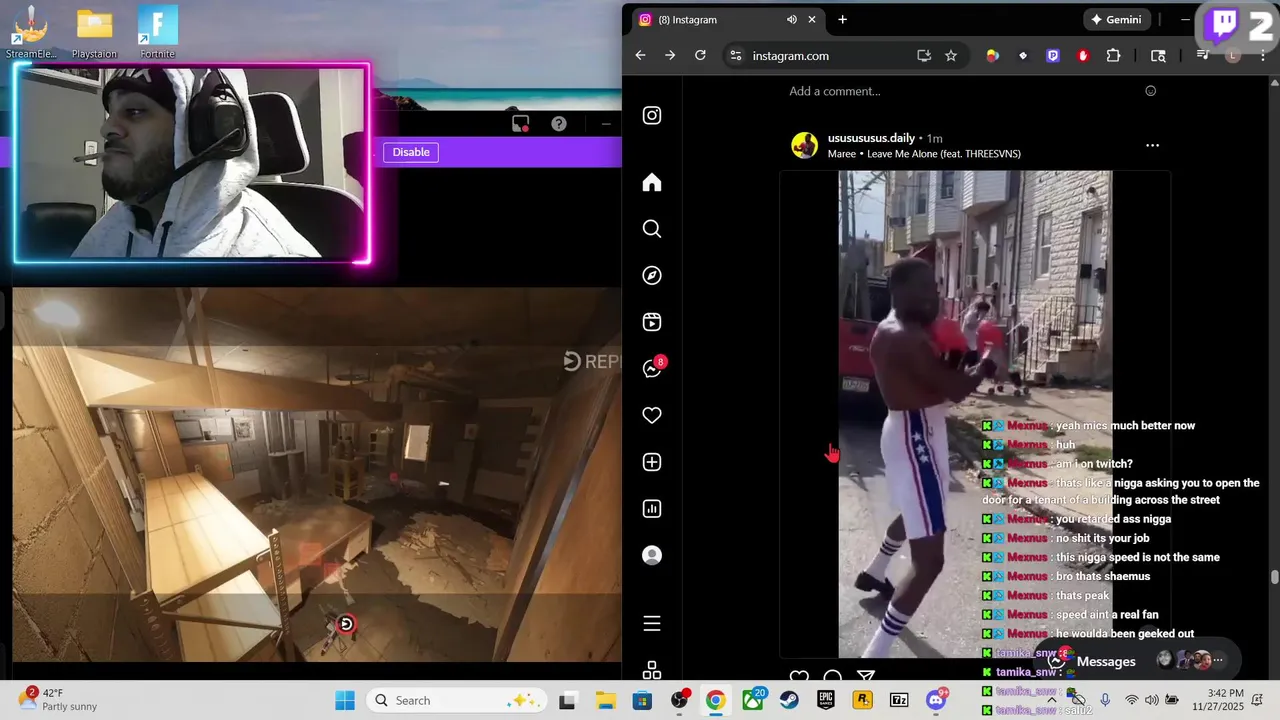Viewport: 1280px width, 720px height.
Task: Open the weather widget showing 42°F
Action: (58, 699)
